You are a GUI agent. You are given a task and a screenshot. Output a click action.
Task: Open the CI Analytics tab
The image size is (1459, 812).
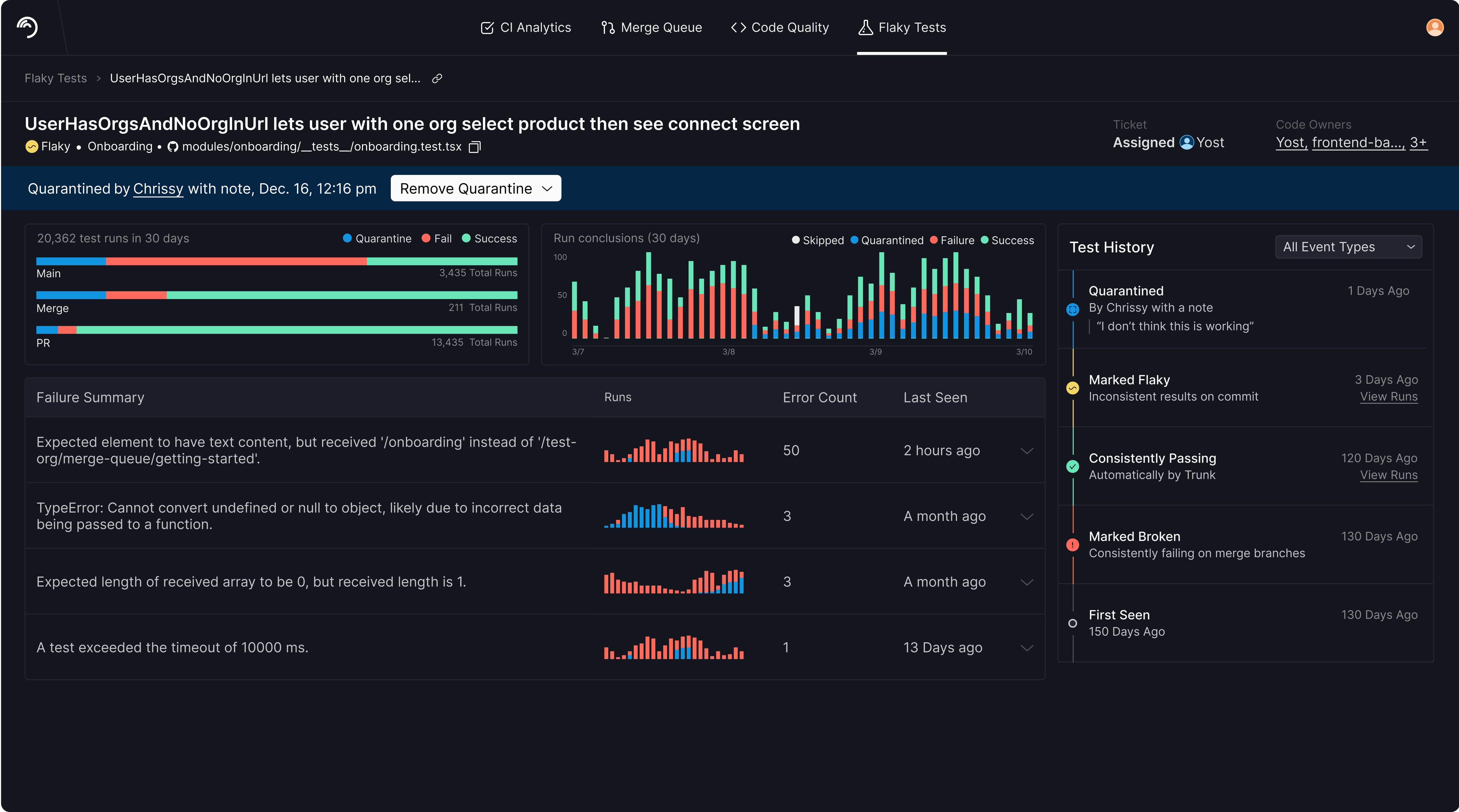(526, 28)
